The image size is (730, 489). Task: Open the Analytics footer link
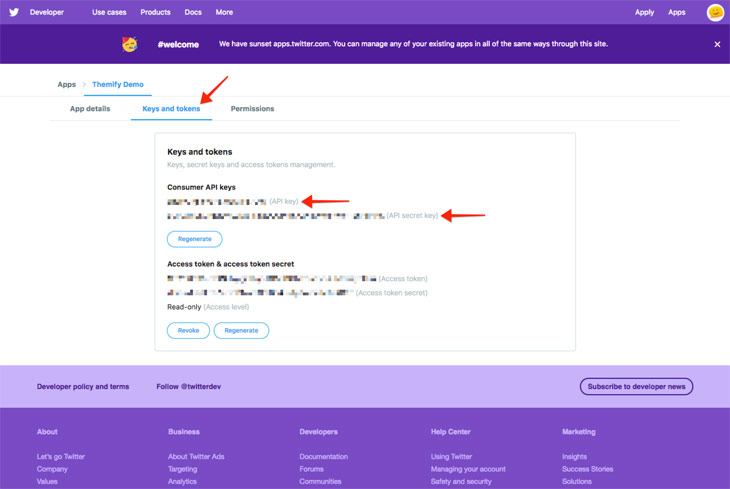point(182,482)
